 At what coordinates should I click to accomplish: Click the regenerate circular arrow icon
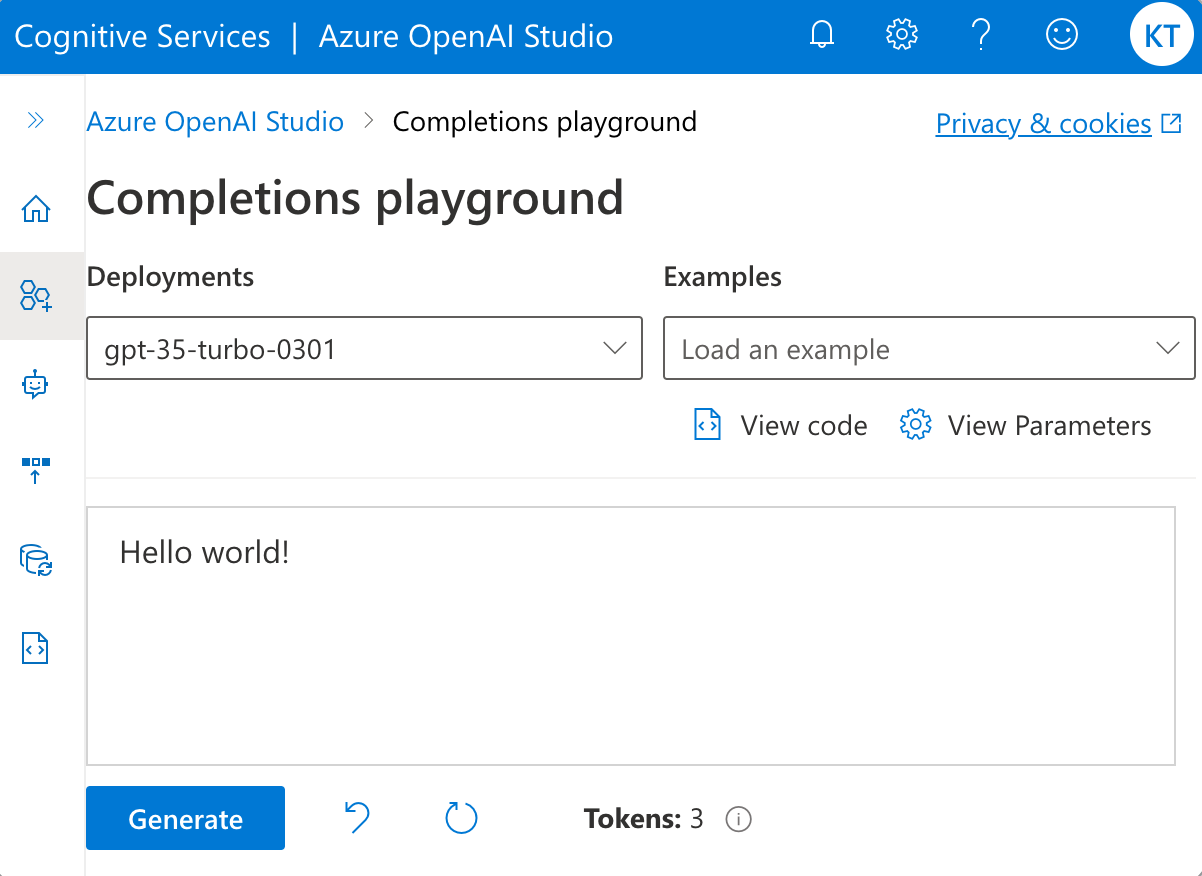461,817
